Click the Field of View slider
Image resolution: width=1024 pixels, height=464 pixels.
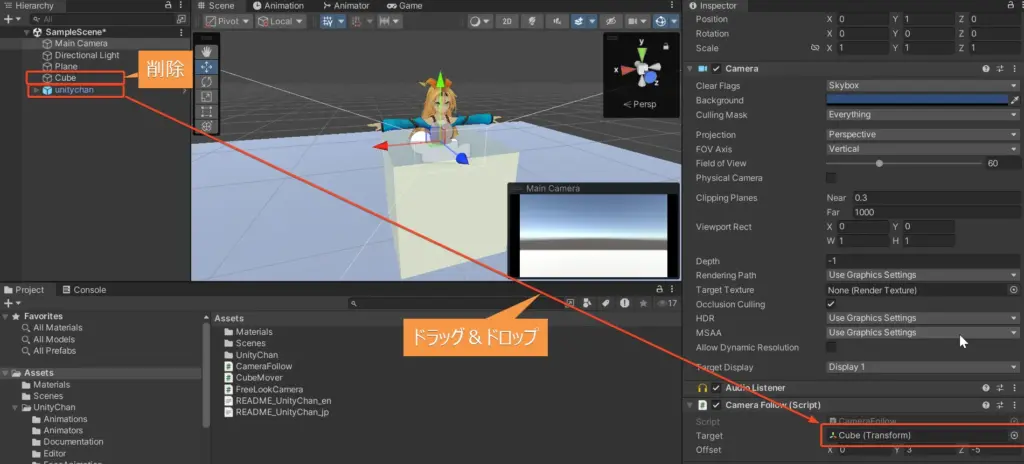[x=904, y=163]
